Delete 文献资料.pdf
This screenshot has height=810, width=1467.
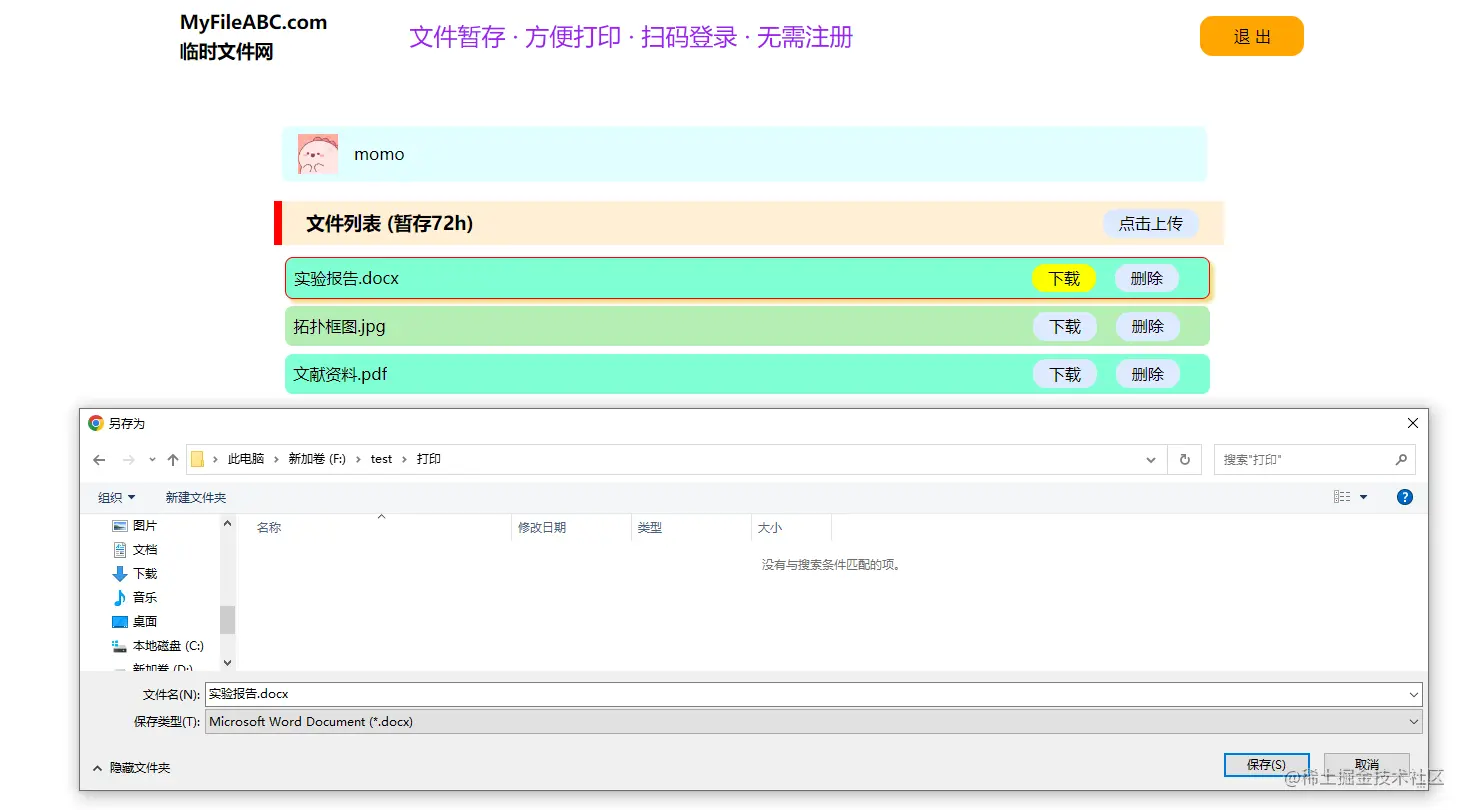1148,374
